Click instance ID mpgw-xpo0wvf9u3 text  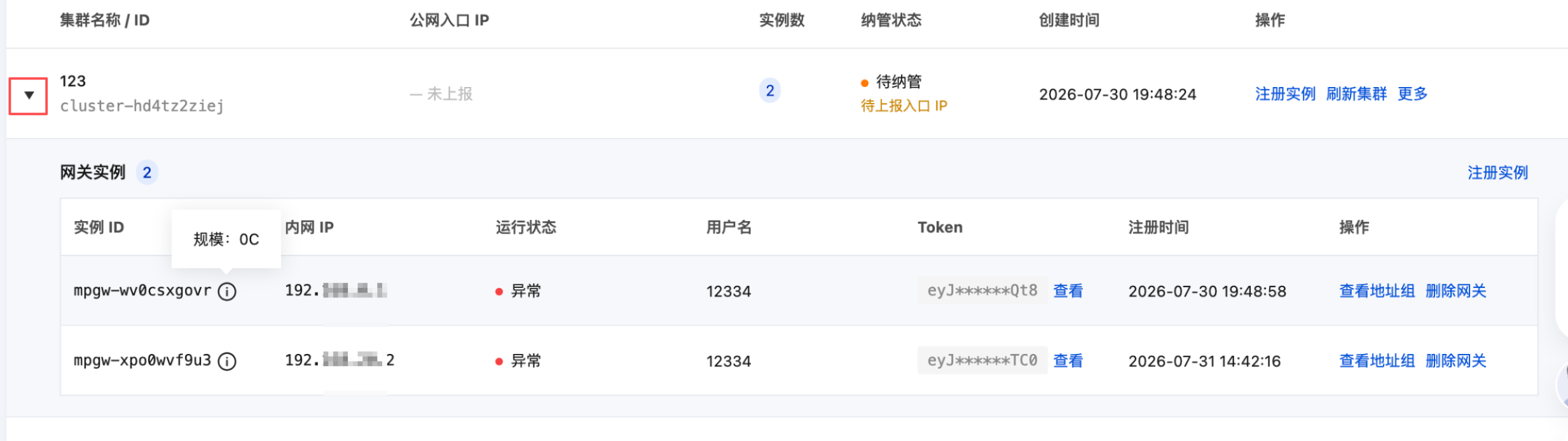coord(142,361)
